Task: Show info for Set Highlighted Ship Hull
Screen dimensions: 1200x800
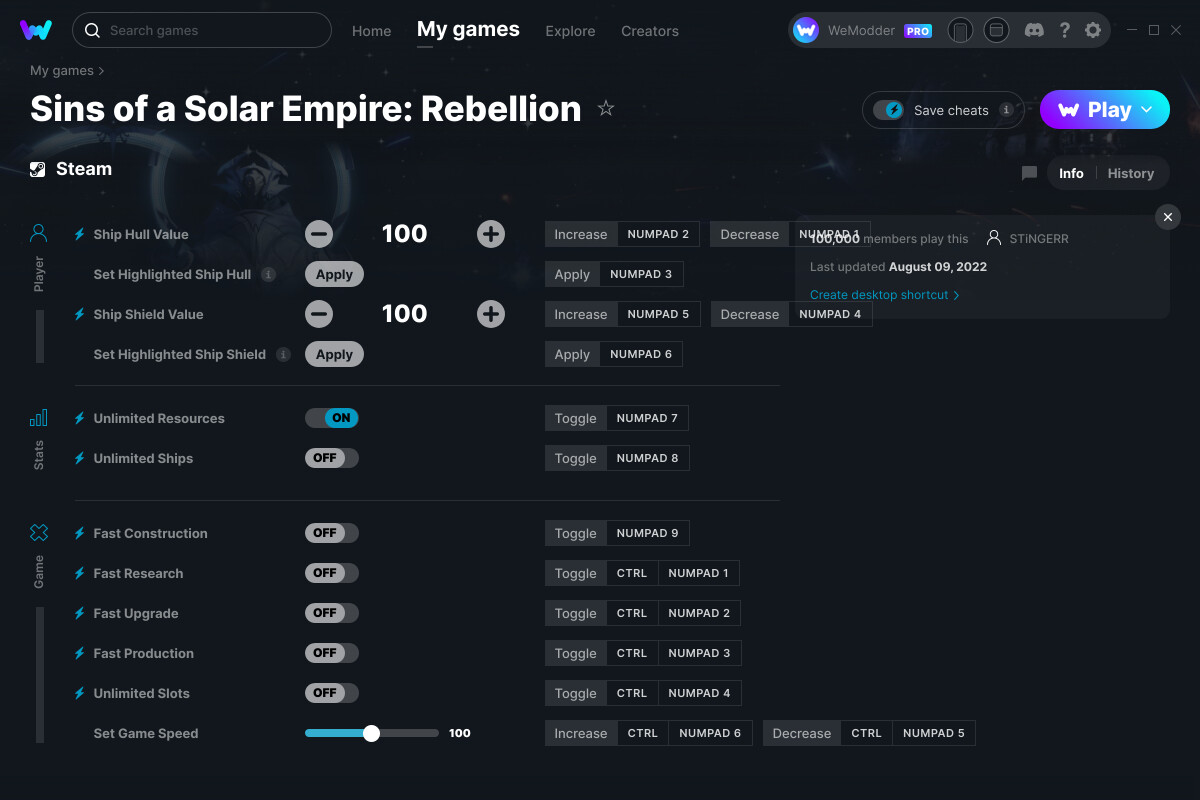Action: 268,274
